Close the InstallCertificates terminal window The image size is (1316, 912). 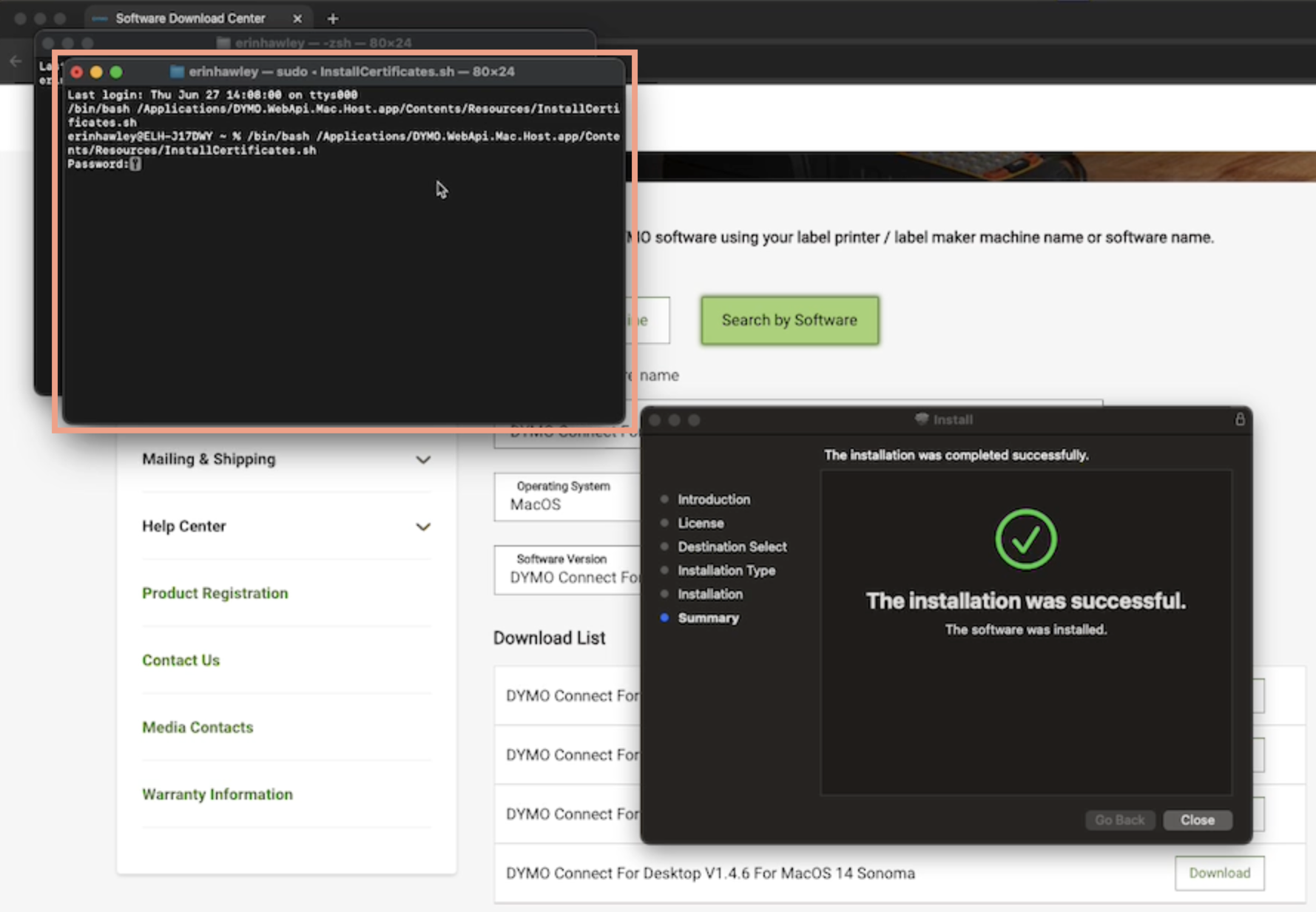[77, 72]
